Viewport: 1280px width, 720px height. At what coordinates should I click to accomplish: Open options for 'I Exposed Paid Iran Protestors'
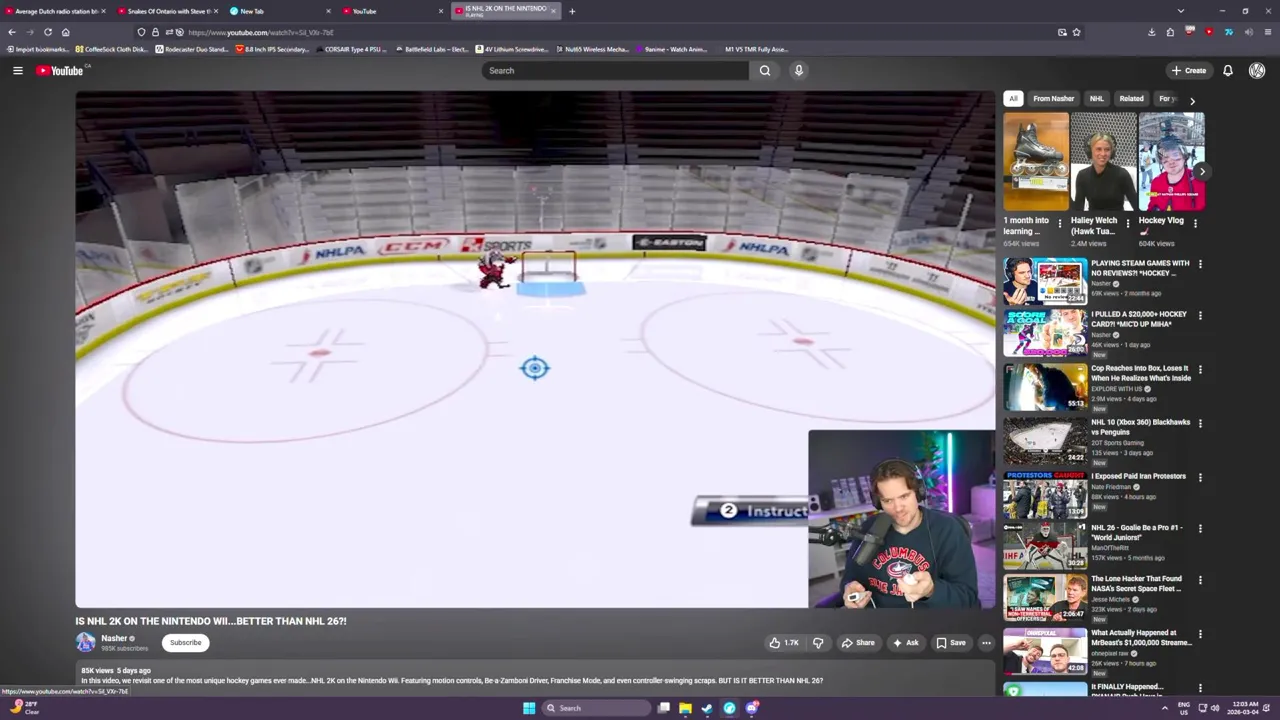(1200, 477)
